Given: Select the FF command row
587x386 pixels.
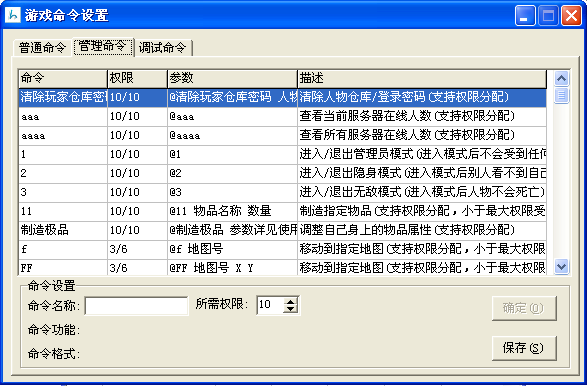Looking at the screenshot, I should 283,268.
